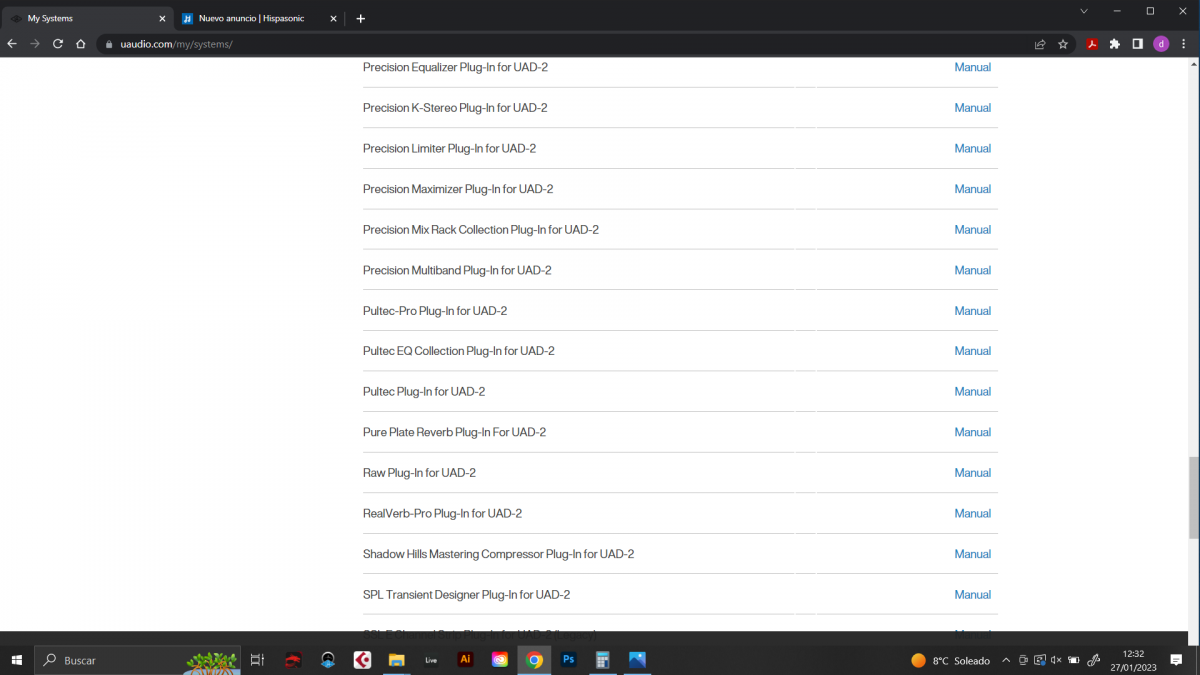Launch Ableton Live from the taskbar
This screenshot has width=1200, height=675.
click(431, 660)
